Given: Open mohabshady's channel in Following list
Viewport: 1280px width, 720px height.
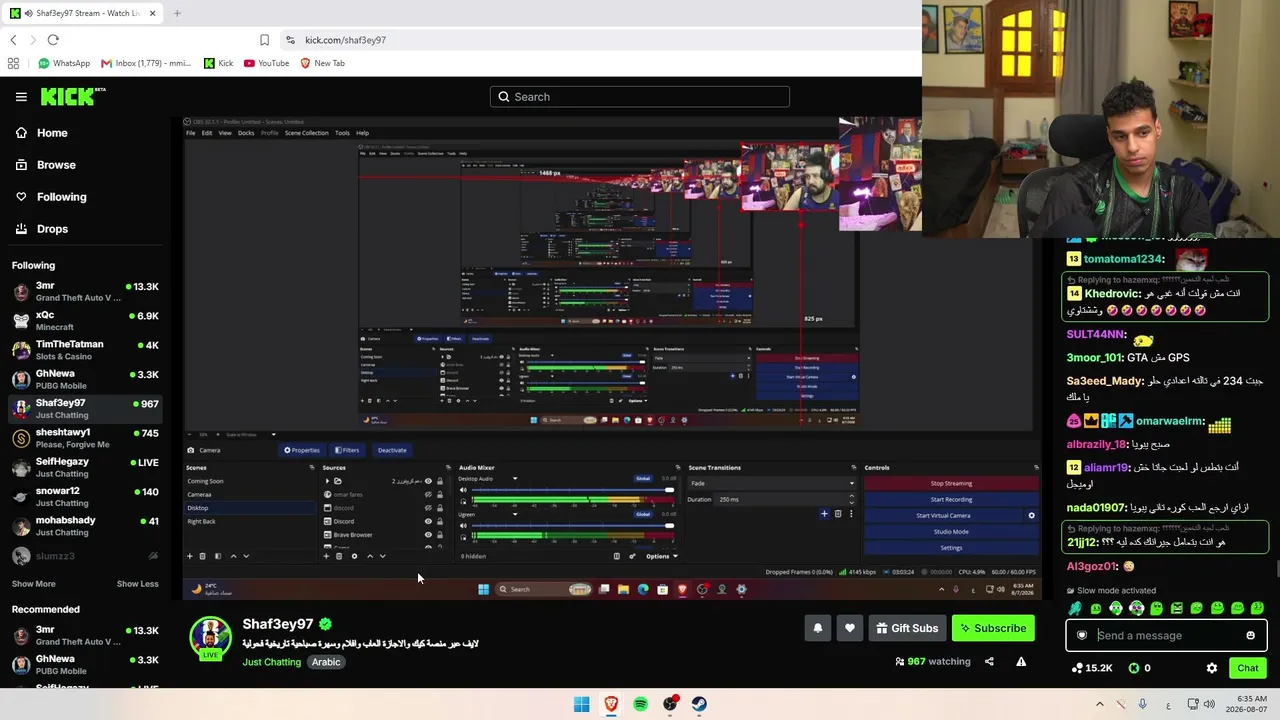Looking at the screenshot, I should click(x=86, y=526).
